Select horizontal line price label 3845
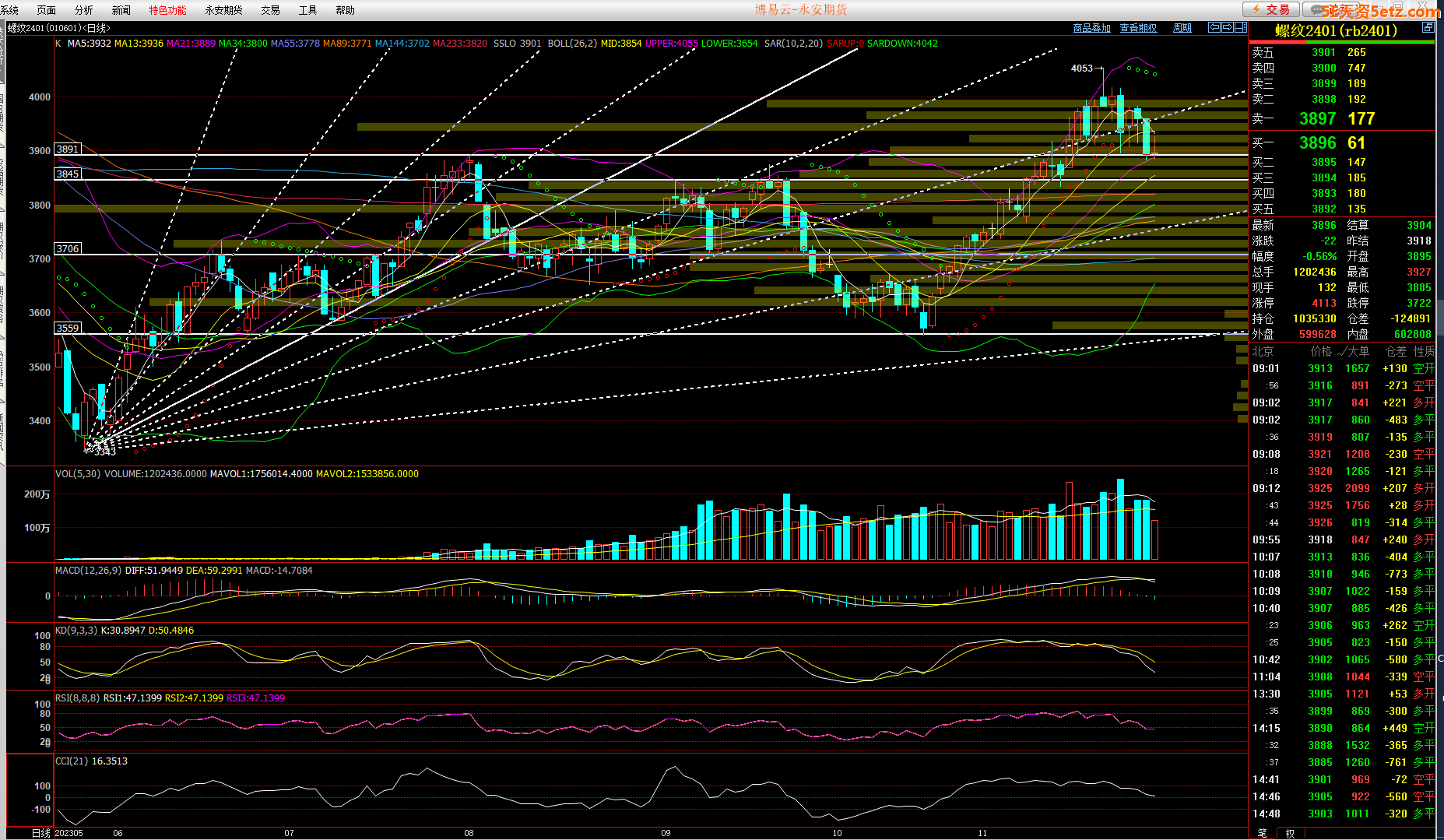Screen dimensions: 1444x840 point(68,174)
